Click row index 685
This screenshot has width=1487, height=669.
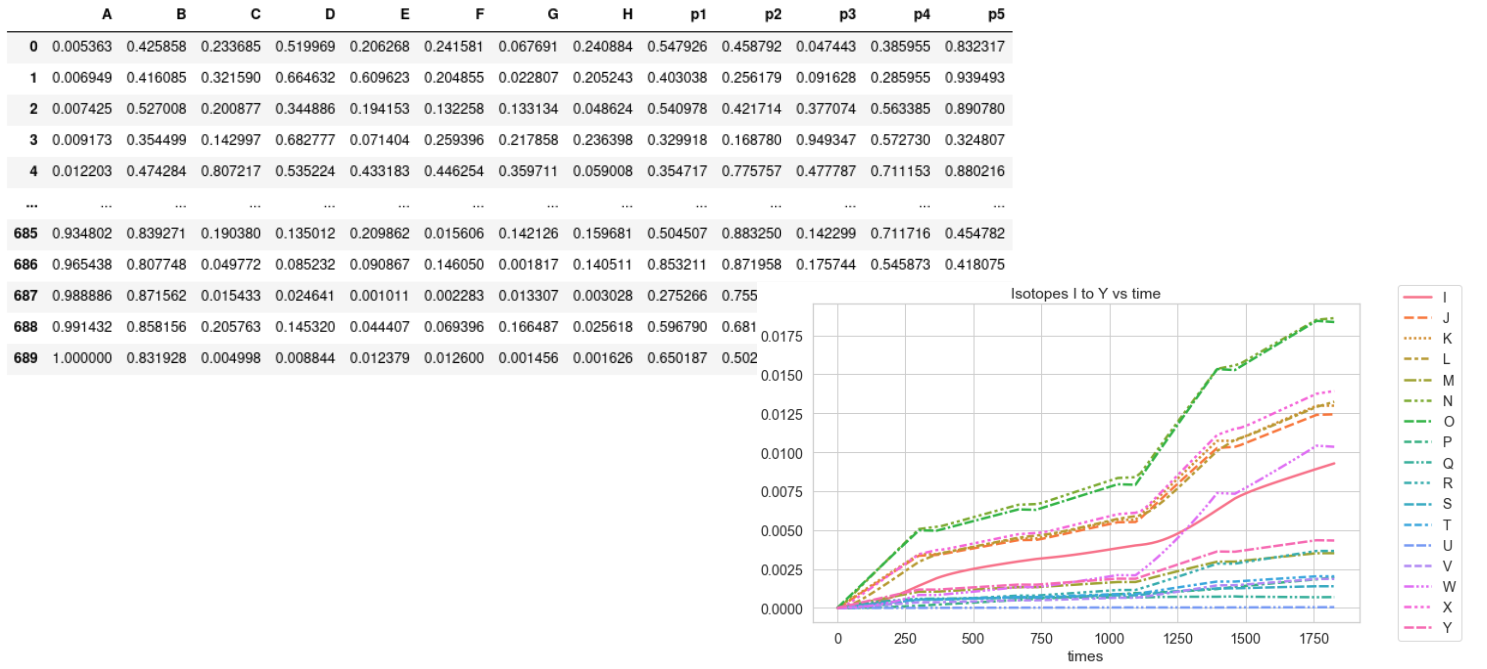pos(25,233)
